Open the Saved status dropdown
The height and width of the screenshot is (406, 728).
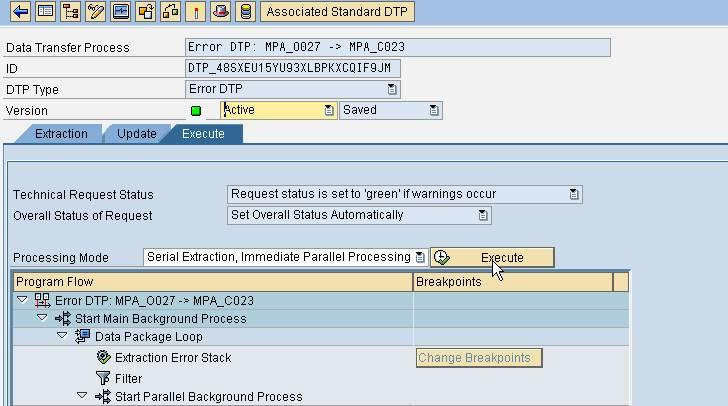pyautogui.click(x=434, y=110)
